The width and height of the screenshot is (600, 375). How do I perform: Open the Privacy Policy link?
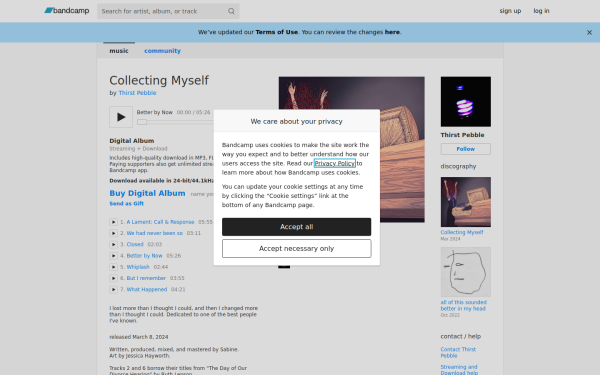335,163
